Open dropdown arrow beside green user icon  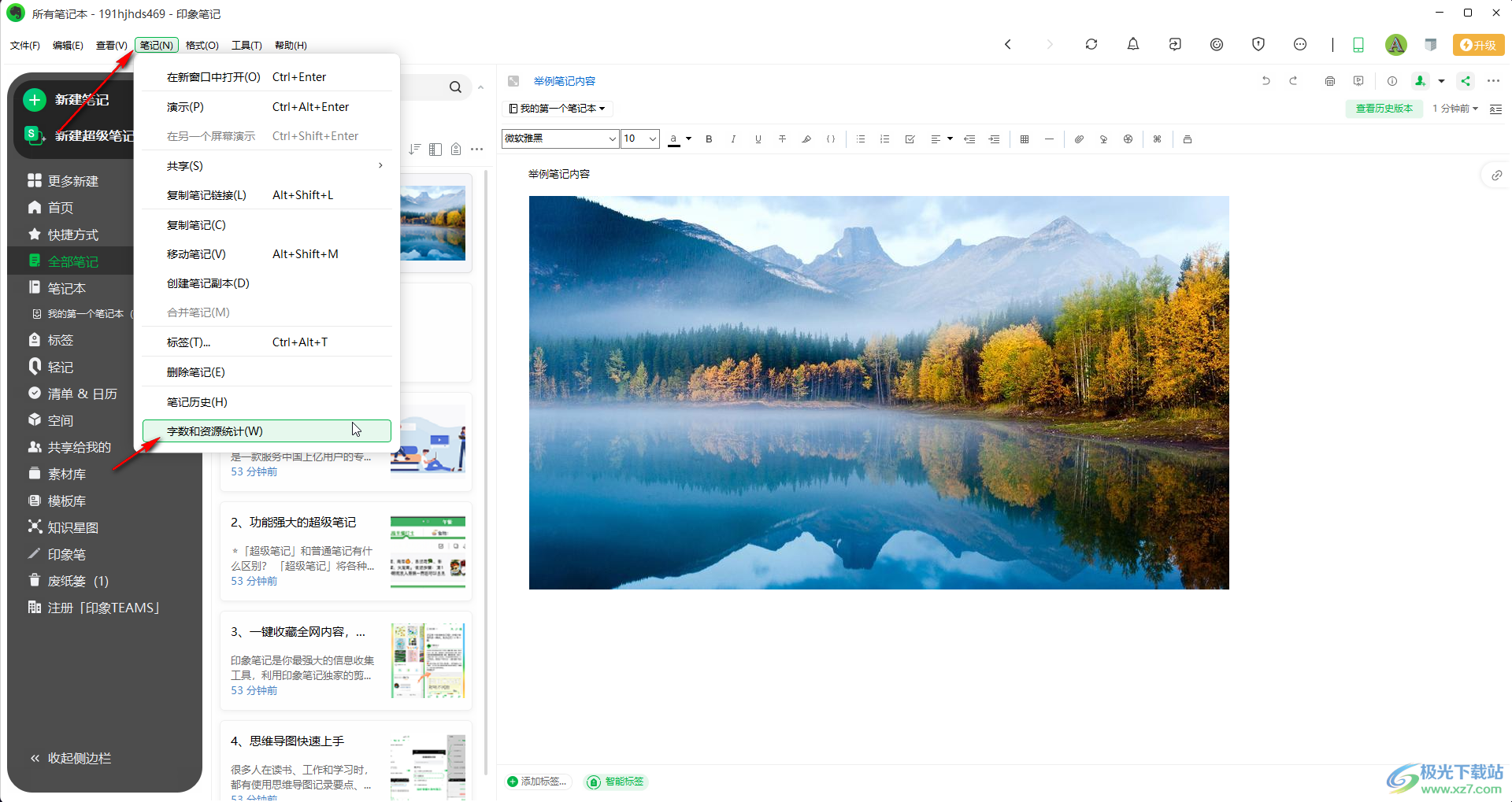[x=1441, y=81]
